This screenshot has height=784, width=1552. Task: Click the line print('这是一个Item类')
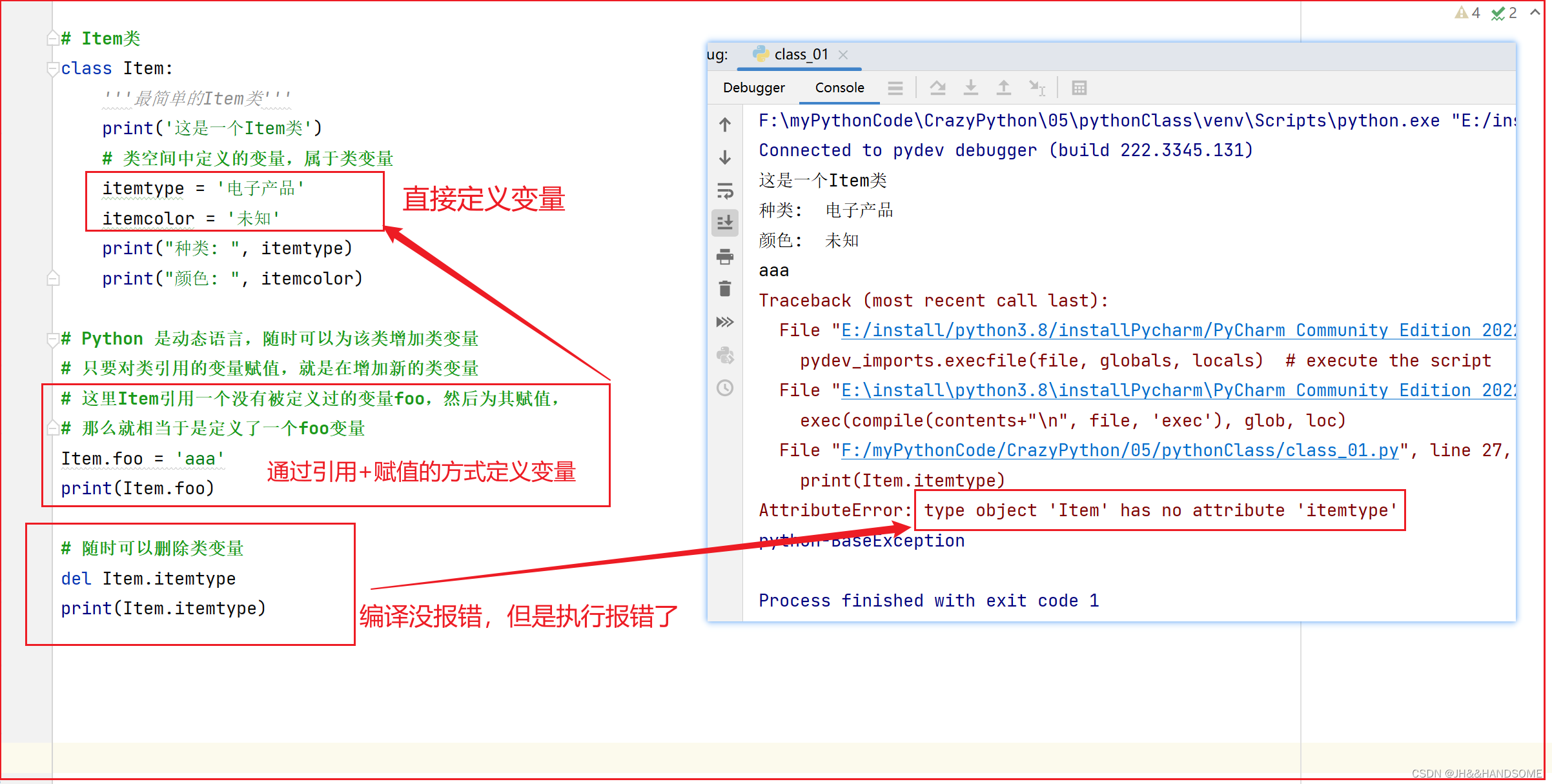(212, 128)
